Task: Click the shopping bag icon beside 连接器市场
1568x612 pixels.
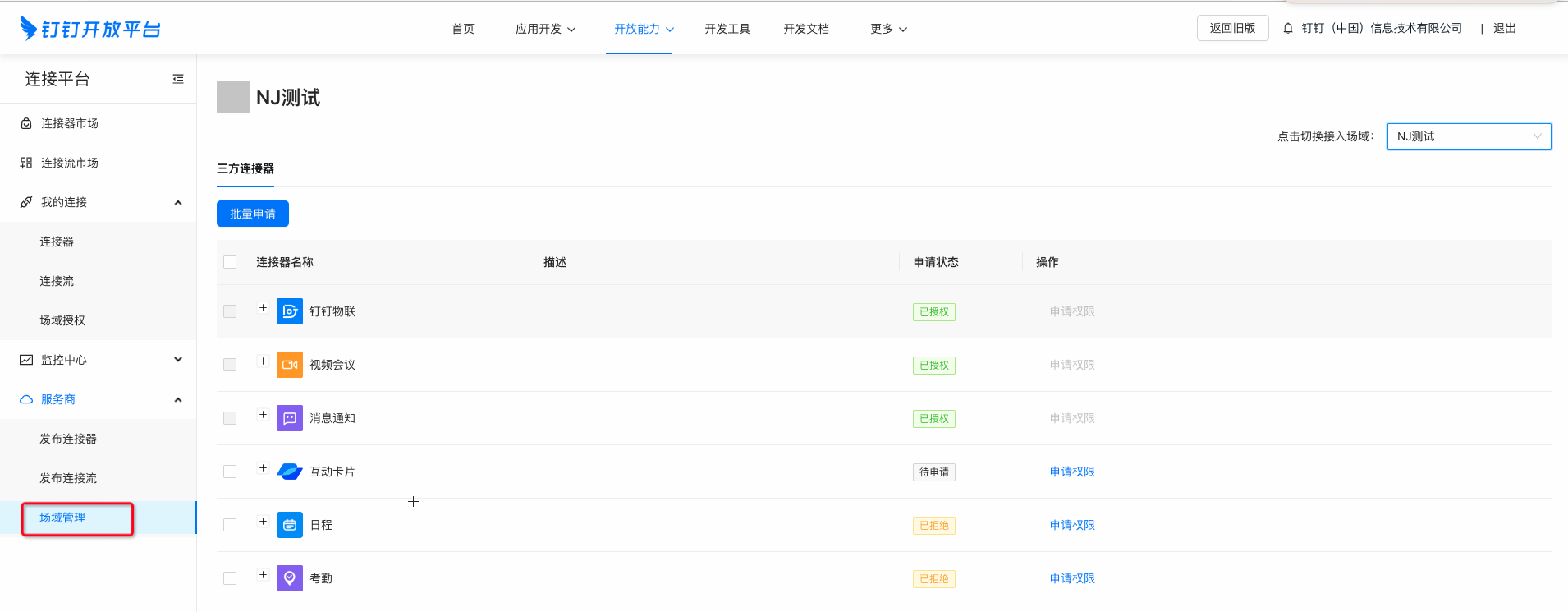Action: (26, 123)
